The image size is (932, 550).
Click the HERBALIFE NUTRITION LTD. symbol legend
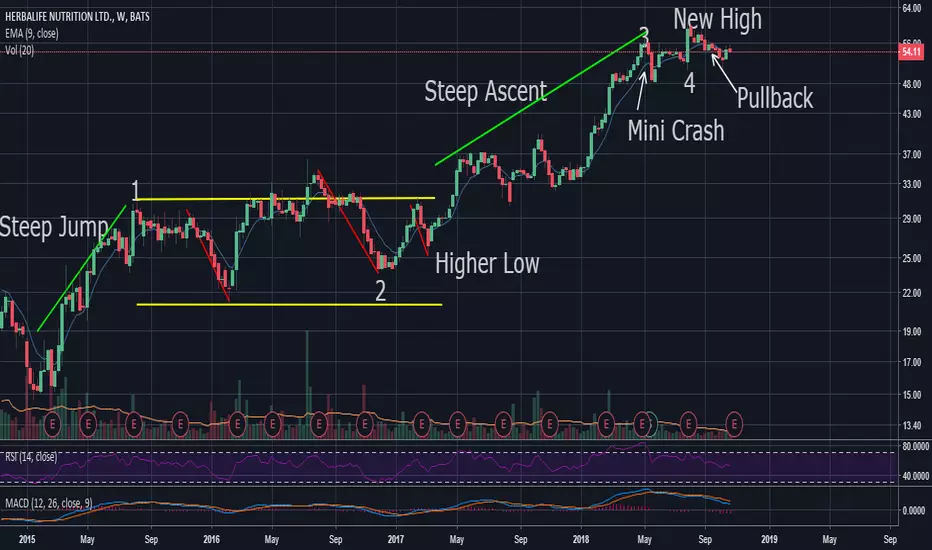click(77, 17)
